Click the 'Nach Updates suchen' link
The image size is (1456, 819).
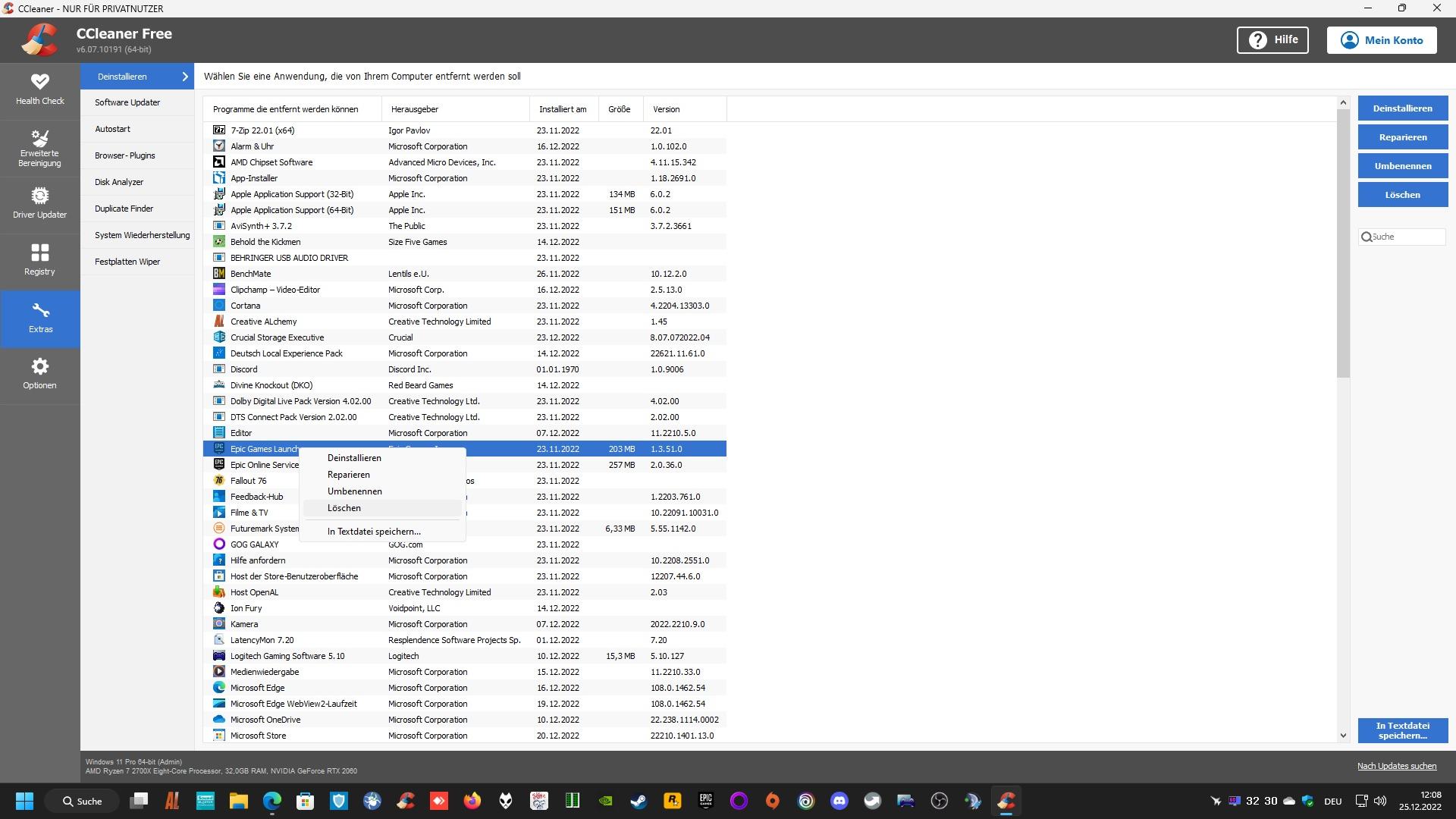[1396, 766]
